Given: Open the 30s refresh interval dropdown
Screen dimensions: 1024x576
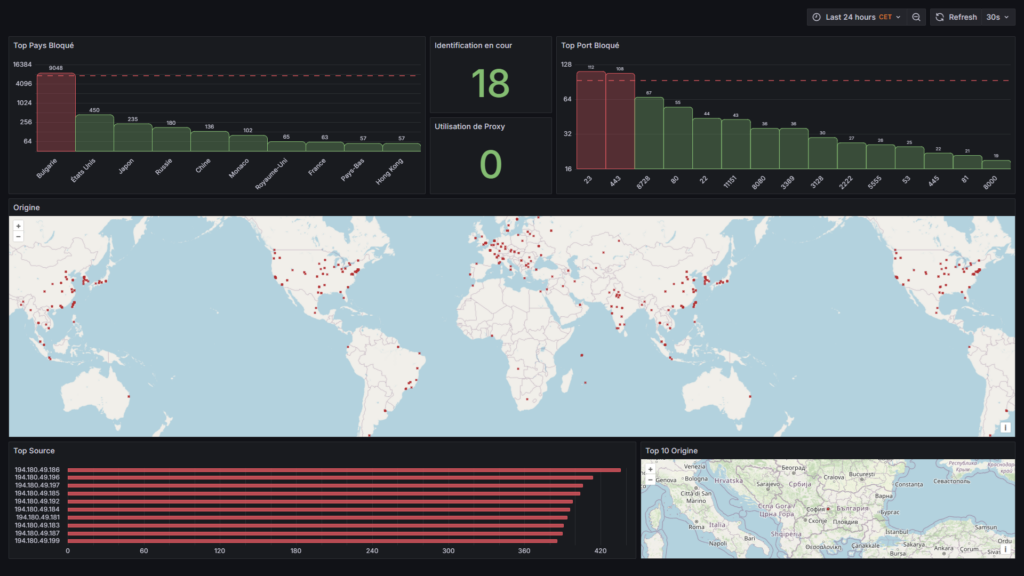Looking at the screenshot, I should click(997, 17).
